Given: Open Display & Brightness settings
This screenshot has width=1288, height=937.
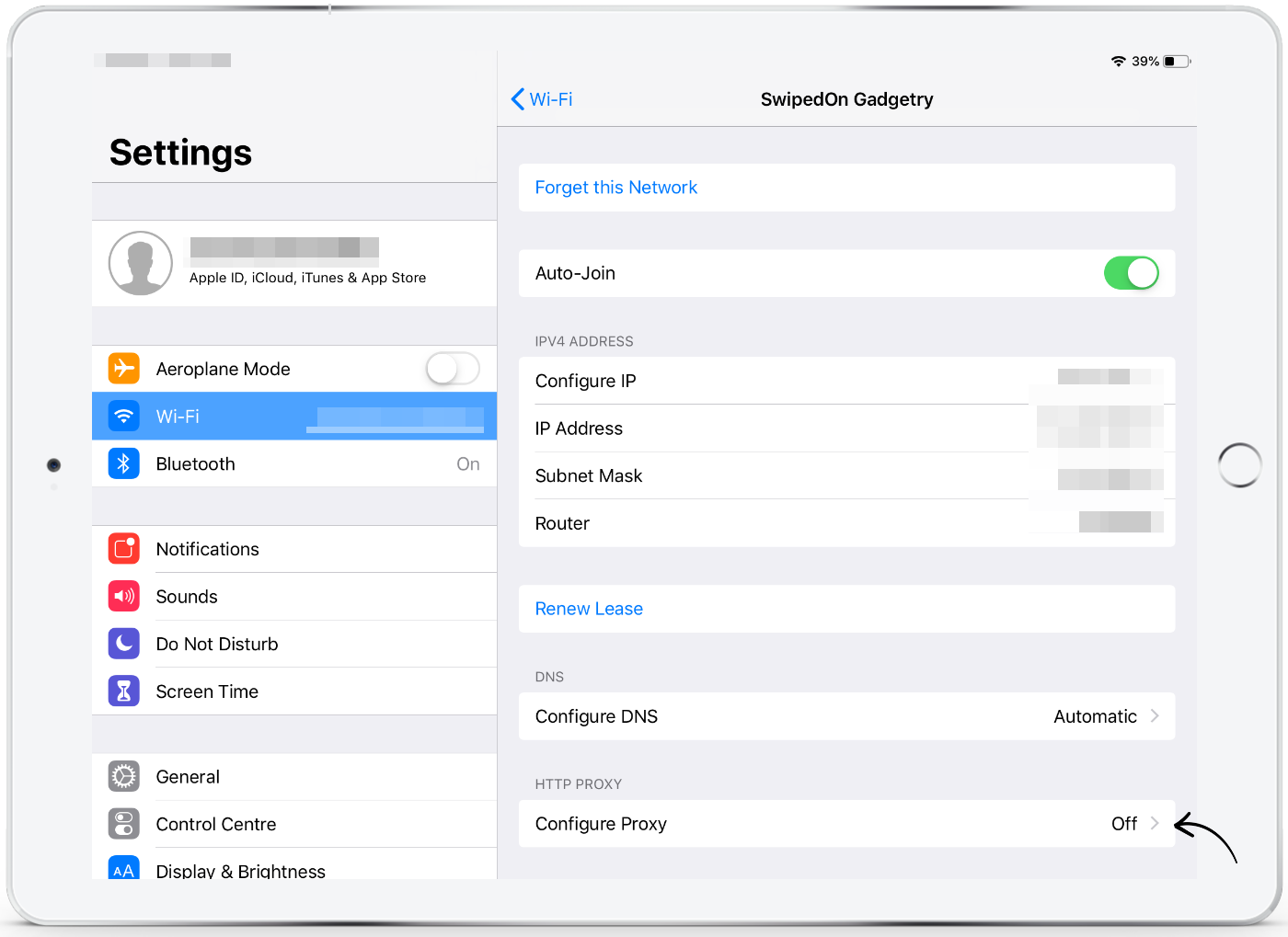Looking at the screenshot, I should pyautogui.click(x=294, y=864).
